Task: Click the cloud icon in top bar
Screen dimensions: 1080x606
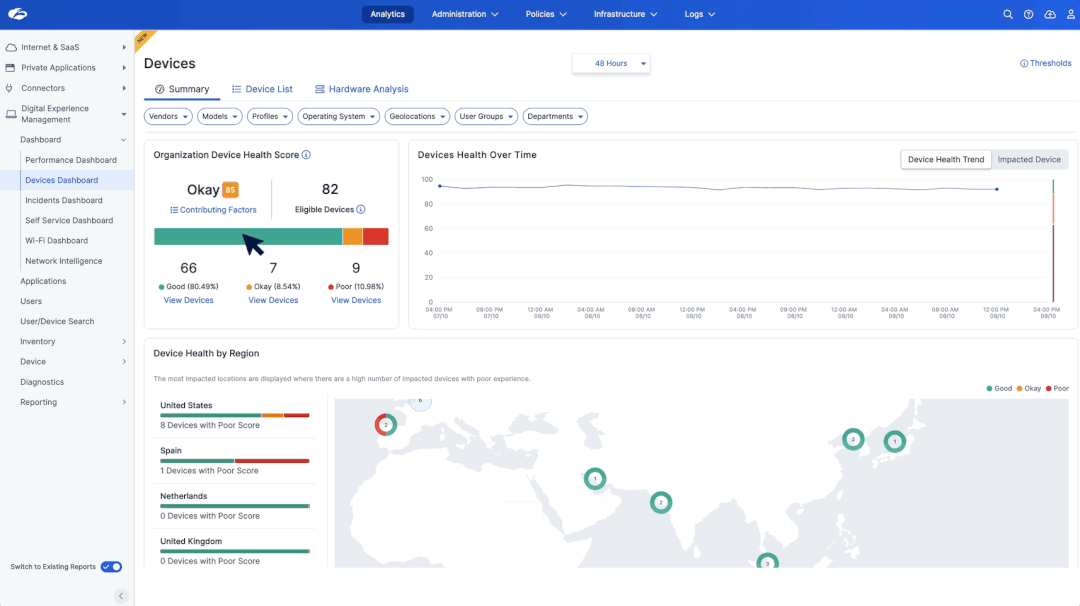Action: [x=1049, y=14]
